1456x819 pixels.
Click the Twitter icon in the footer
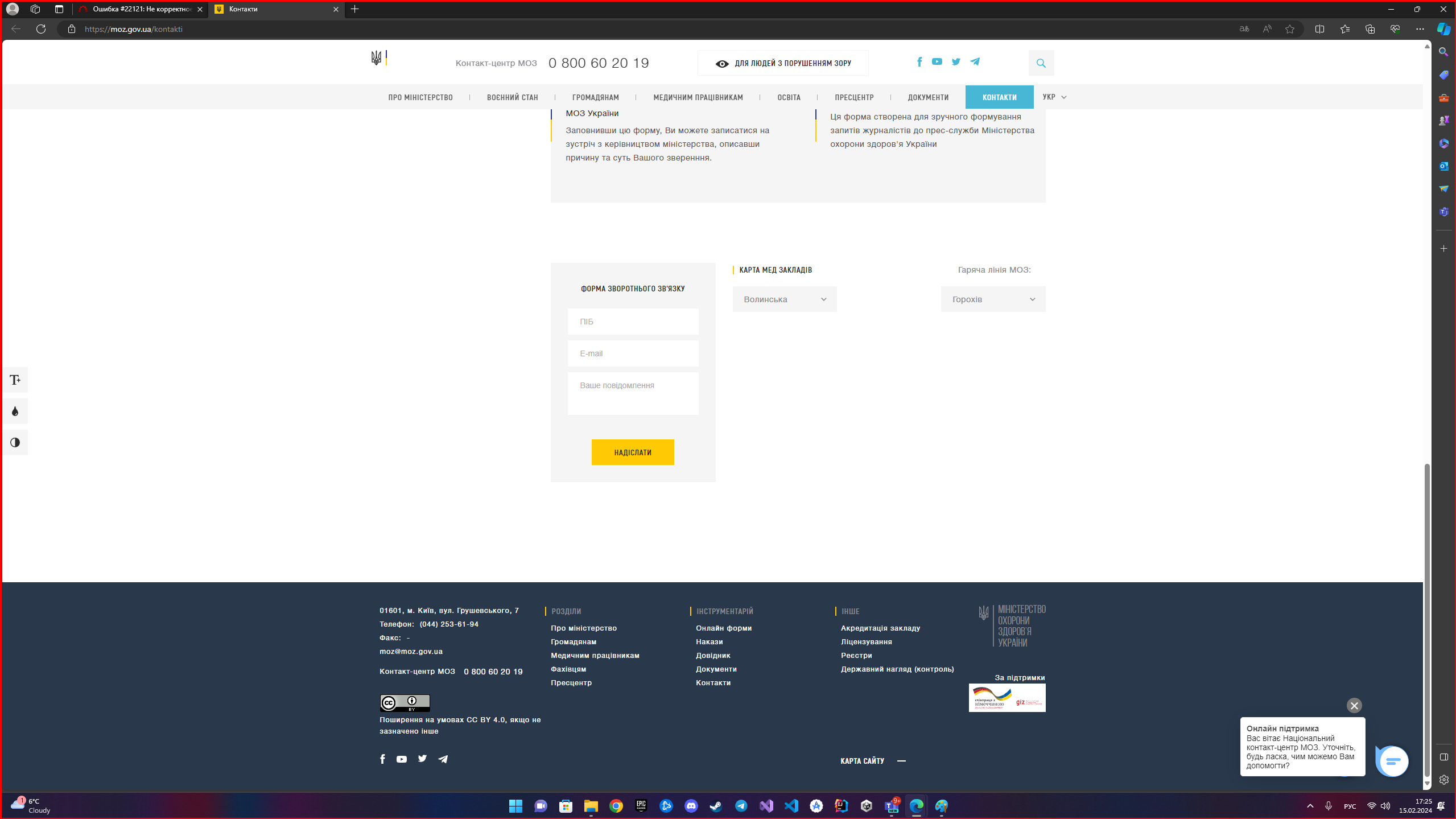coord(422,759)
